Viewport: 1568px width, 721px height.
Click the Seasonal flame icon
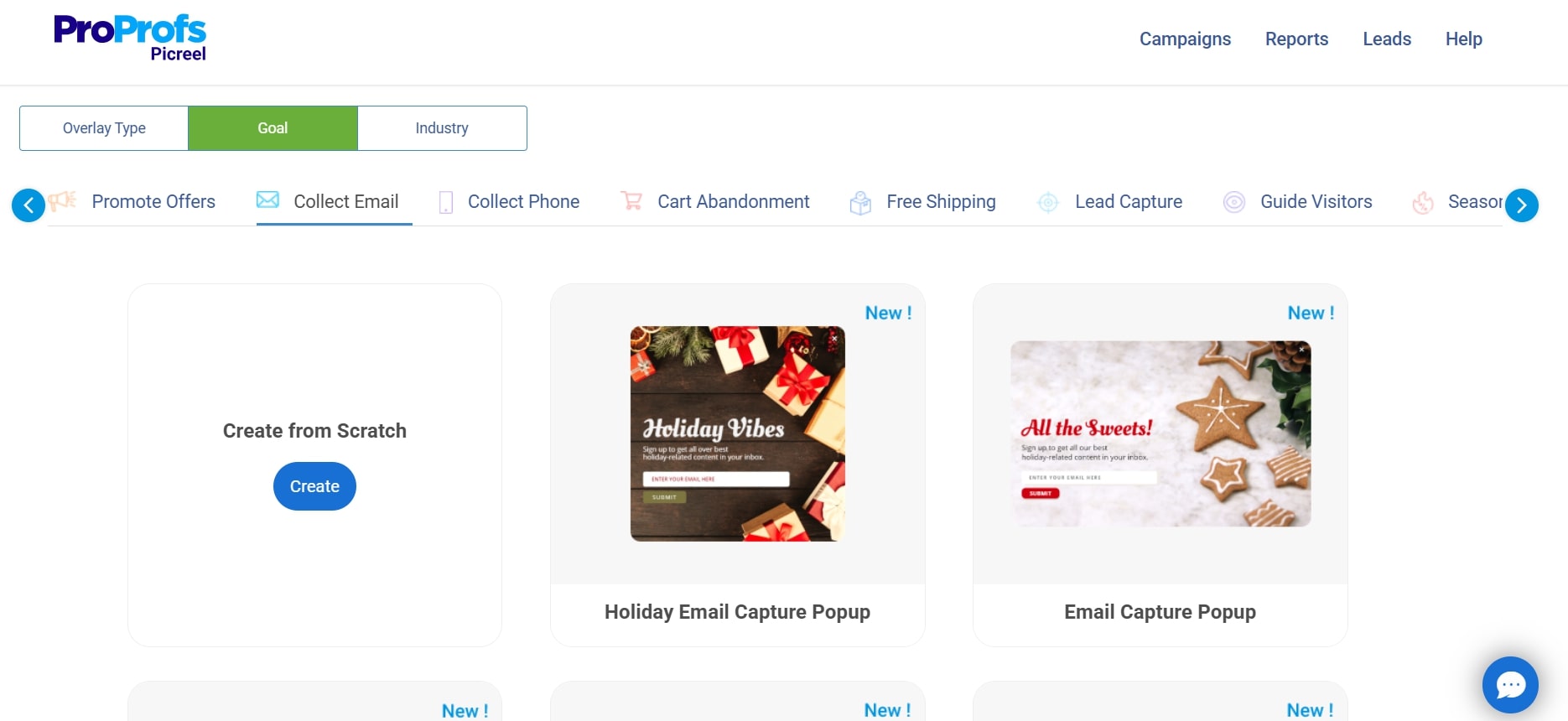pyautogui.click(x=1423, y=202)
